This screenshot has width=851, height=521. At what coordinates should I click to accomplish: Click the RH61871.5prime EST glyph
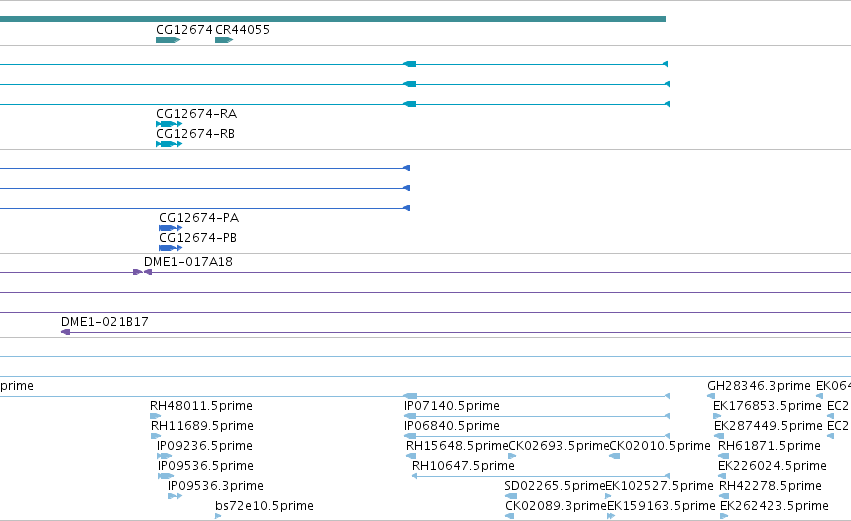[723, 456]
